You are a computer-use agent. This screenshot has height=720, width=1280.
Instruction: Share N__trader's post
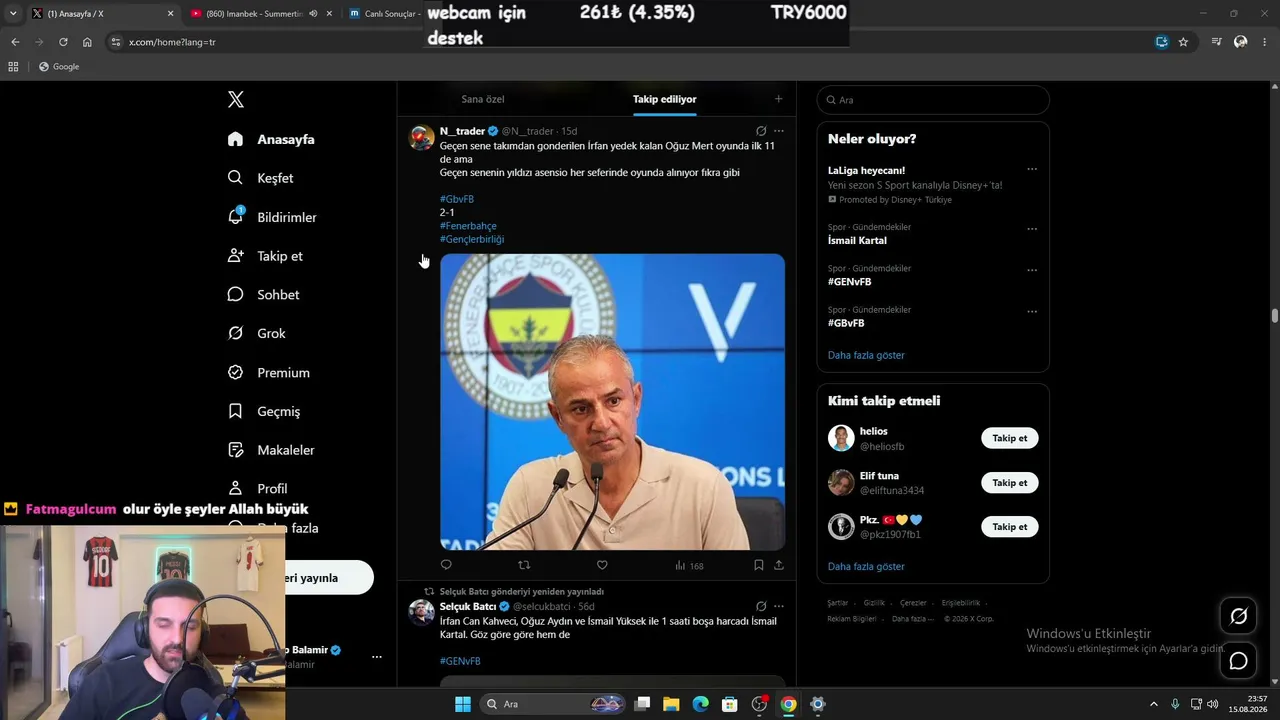[x=779, y=565]
